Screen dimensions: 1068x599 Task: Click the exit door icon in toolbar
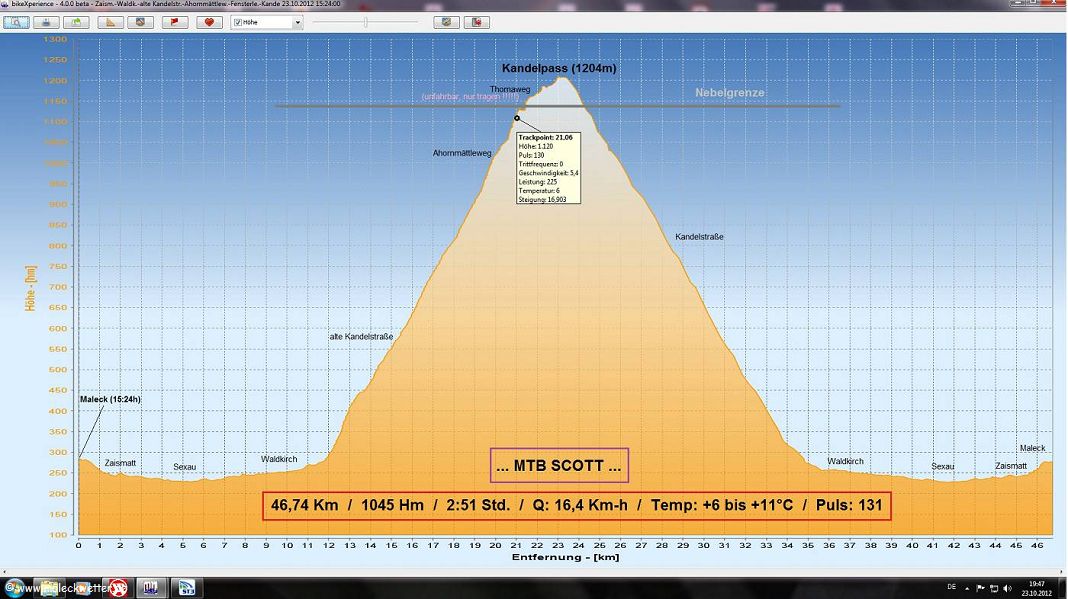tap(477, 22)
